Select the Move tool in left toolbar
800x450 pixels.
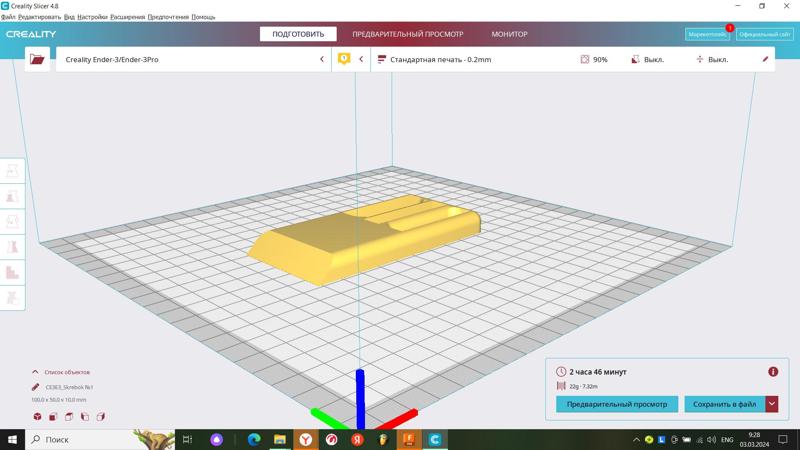pyautogui.click(x=12, y=171)
